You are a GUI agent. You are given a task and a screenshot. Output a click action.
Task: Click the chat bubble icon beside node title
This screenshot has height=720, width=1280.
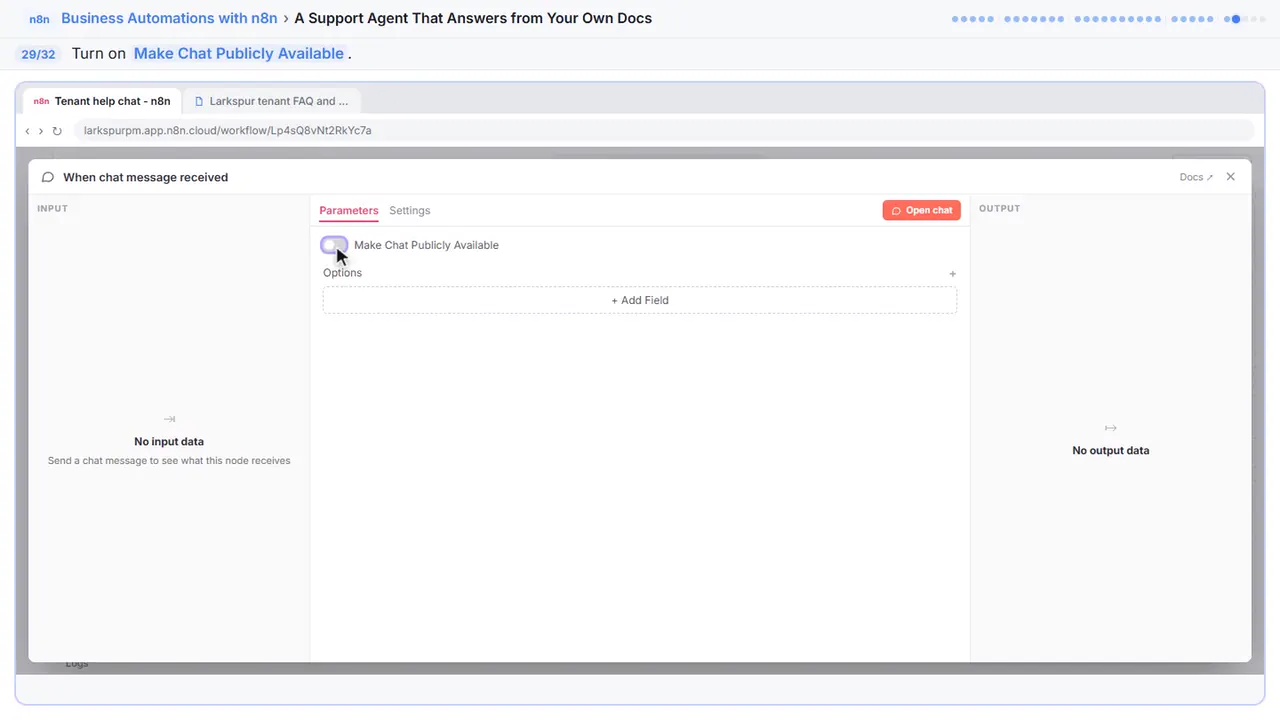[x=48, y=177]
